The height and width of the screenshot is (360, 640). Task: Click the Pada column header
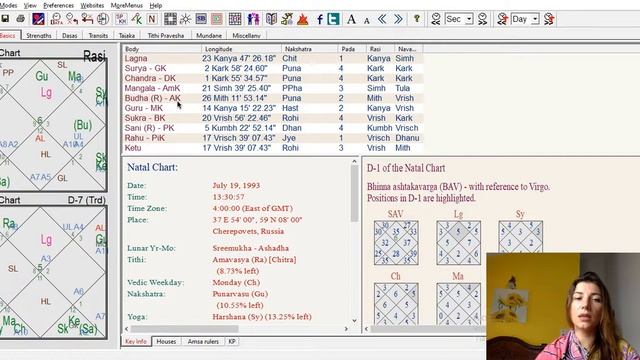click(352, 49)
